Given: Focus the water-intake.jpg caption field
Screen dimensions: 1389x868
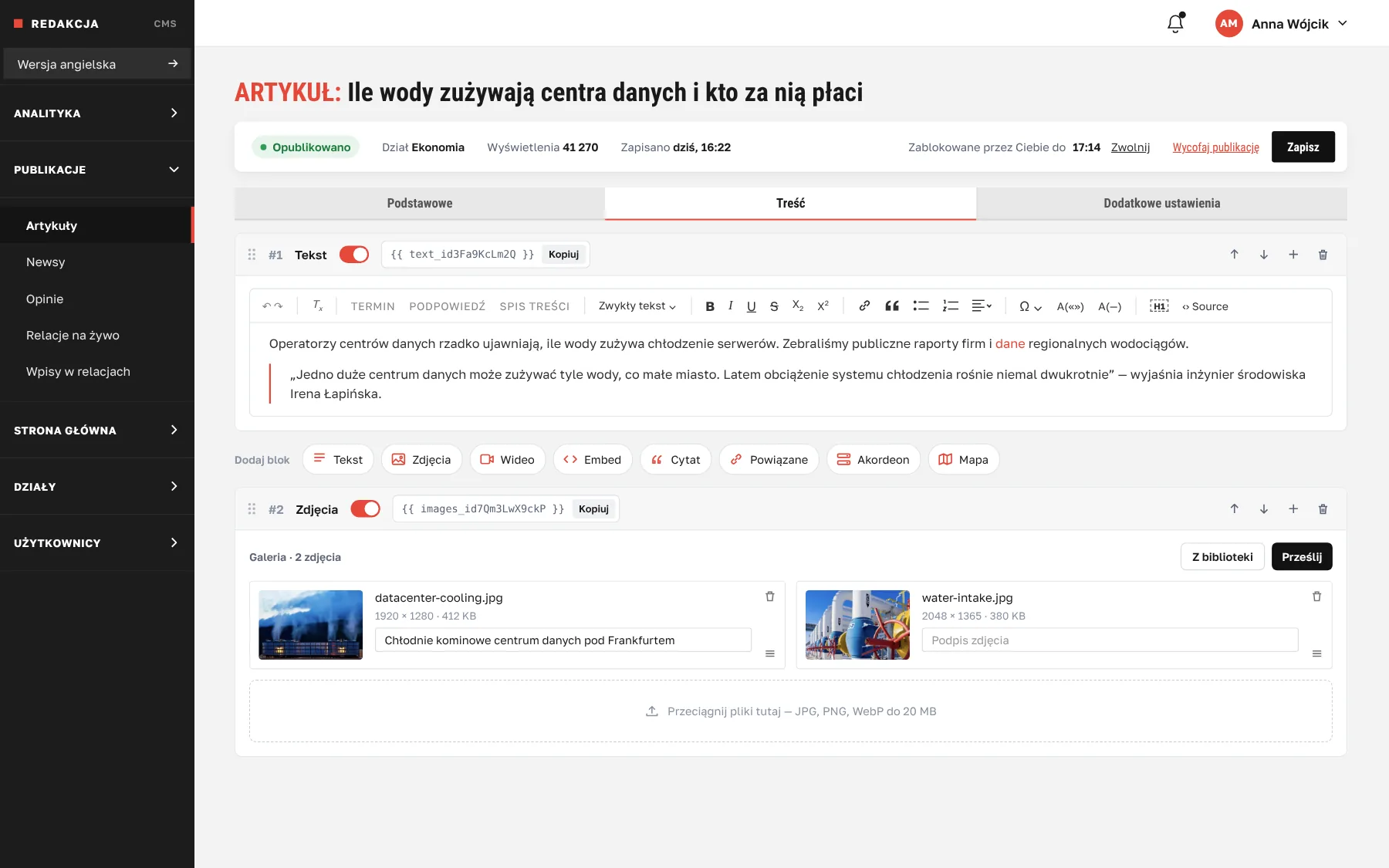Looking at the screenshot, I should (x=1110, y=640).
